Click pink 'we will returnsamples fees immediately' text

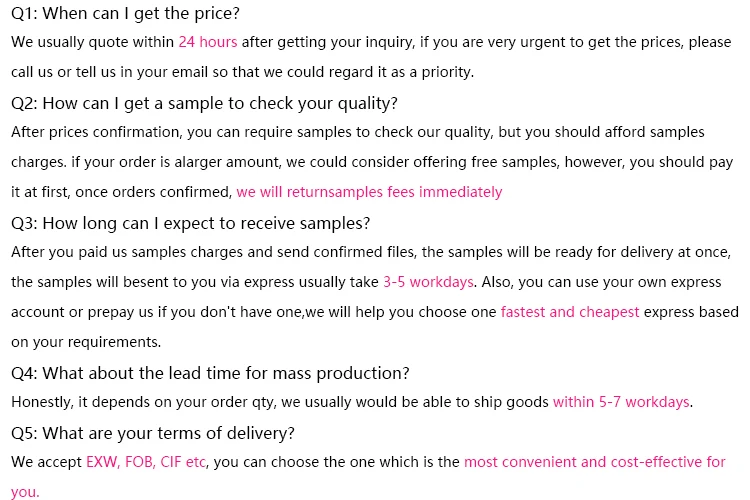click(369, 192)
